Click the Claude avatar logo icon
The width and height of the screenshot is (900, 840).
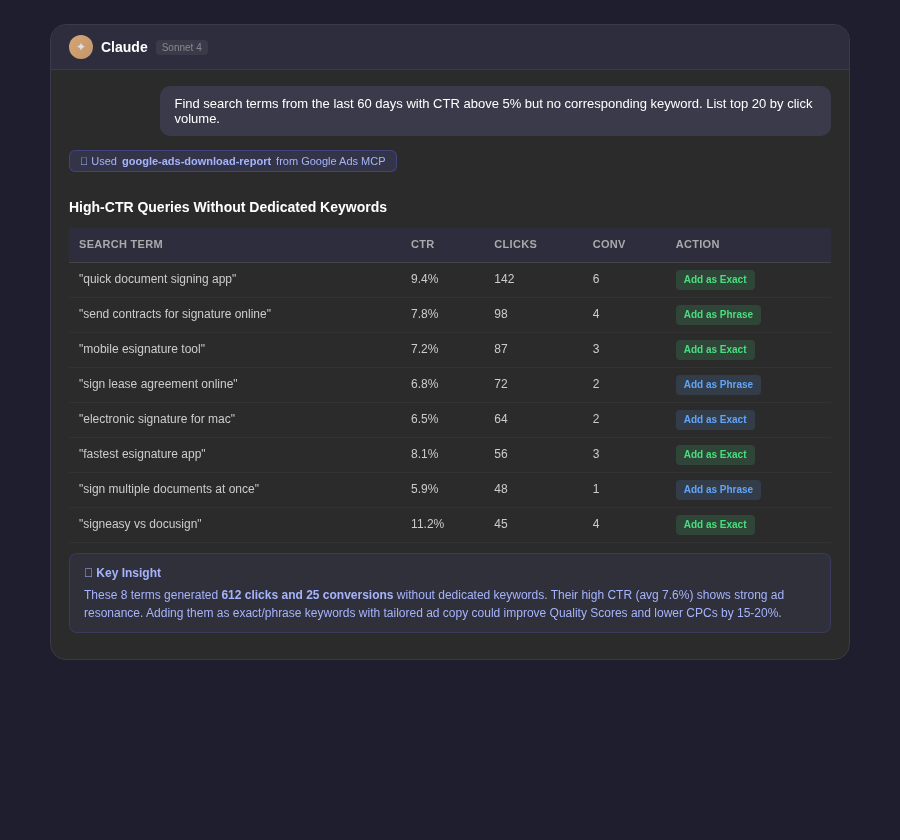[81, 47]
